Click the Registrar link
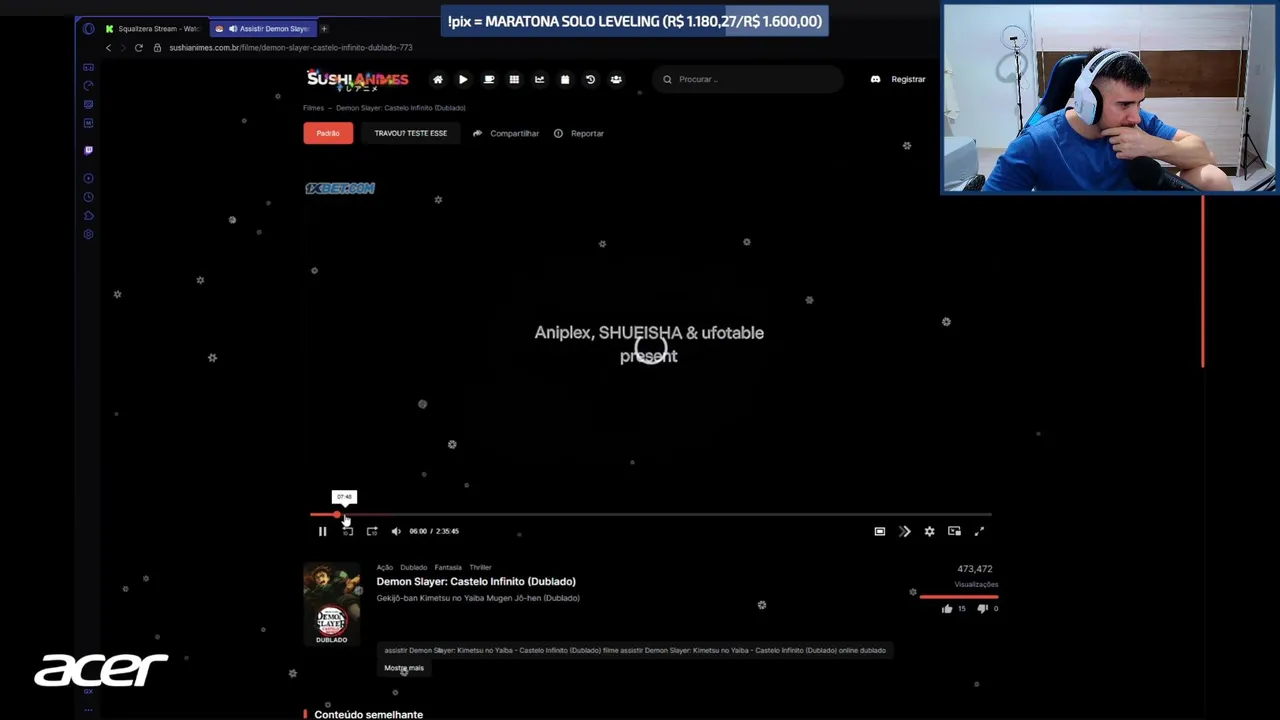The height and width of the screenshot is (720, 1280). [908, 79]
